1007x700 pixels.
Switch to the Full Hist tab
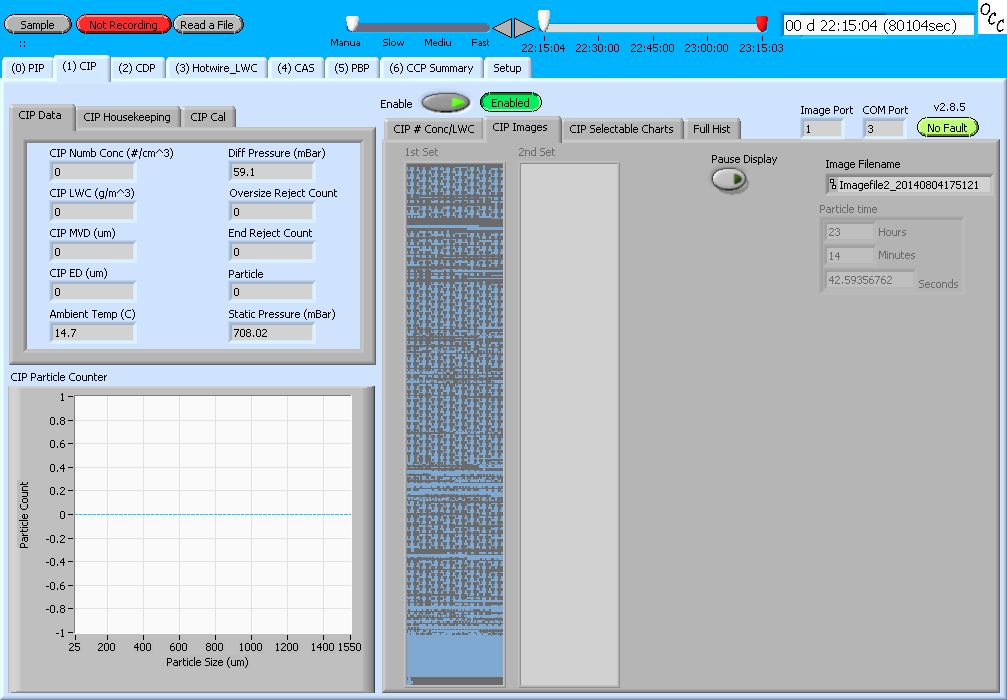712,129
